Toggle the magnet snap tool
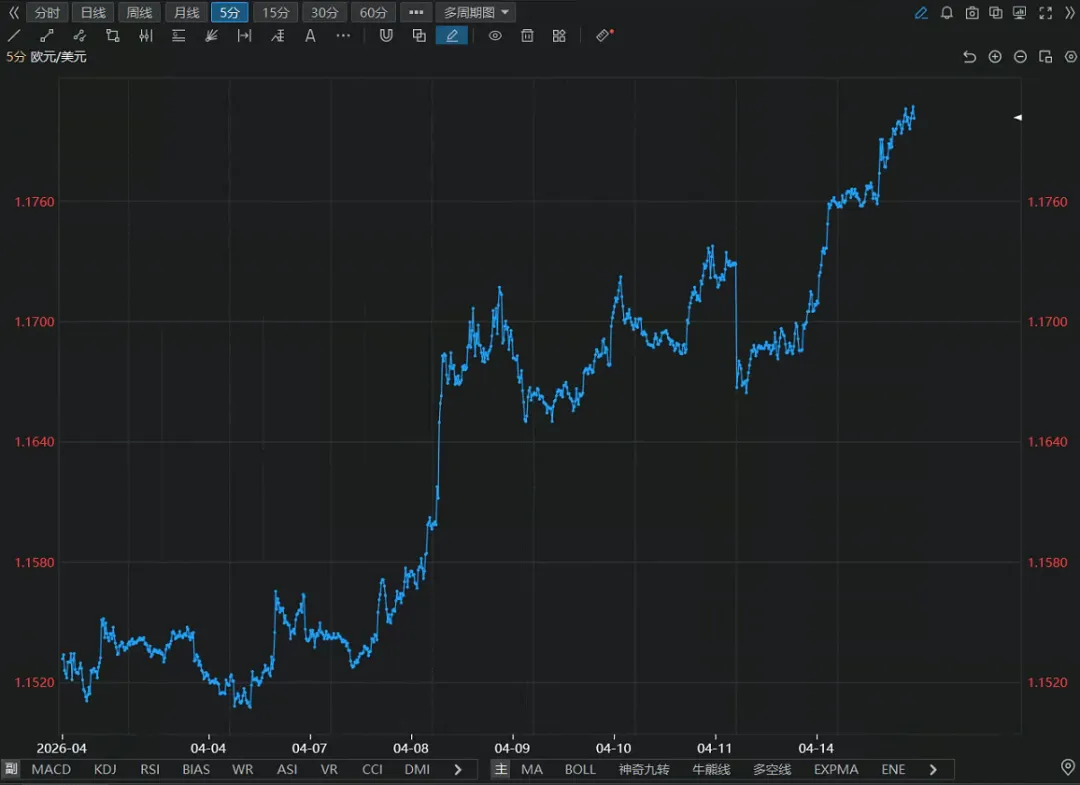 386,36
